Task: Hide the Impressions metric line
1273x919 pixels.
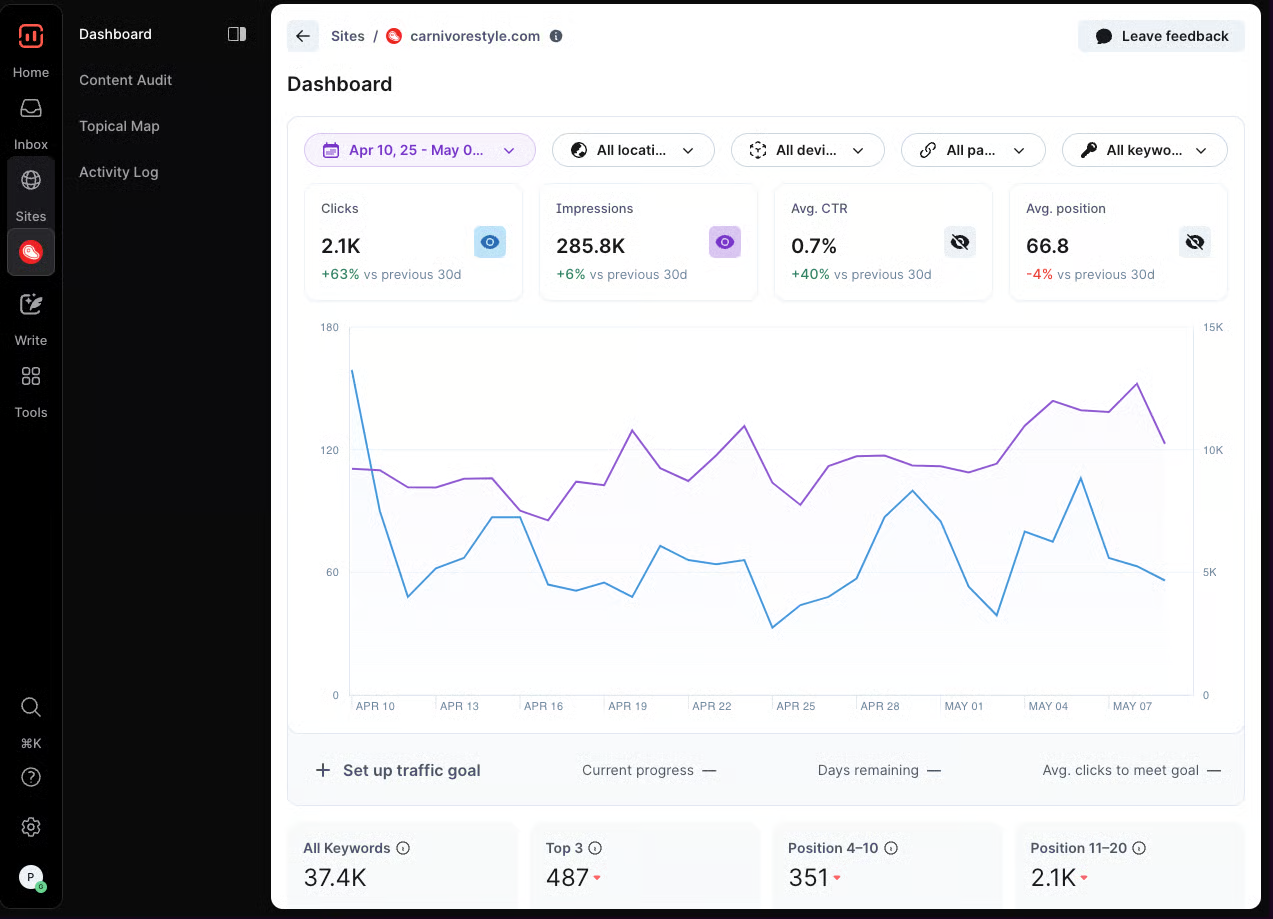Action: coord(724,241)
